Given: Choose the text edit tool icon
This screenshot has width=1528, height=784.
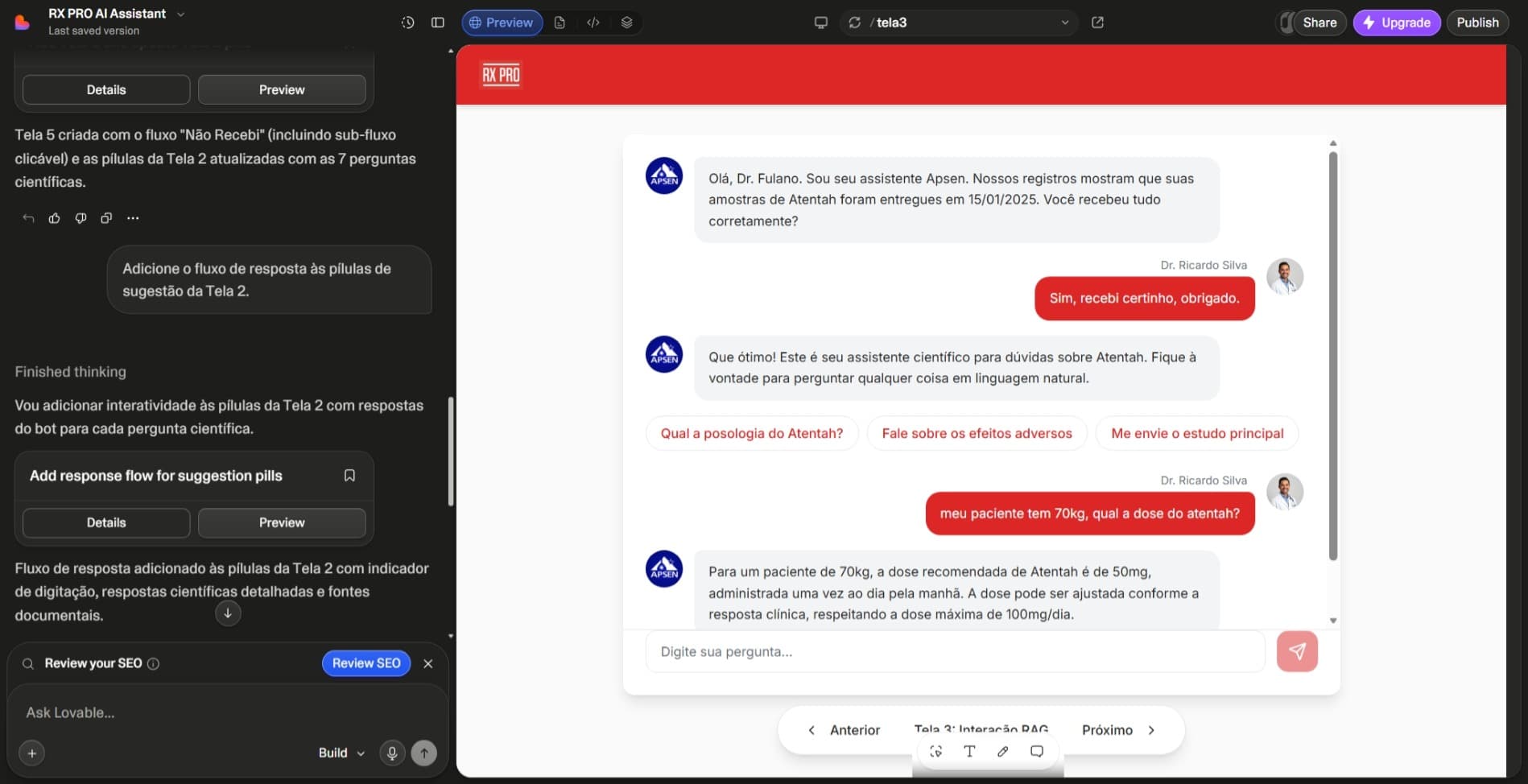Looking at the screenshot, I should coord(969,751).
